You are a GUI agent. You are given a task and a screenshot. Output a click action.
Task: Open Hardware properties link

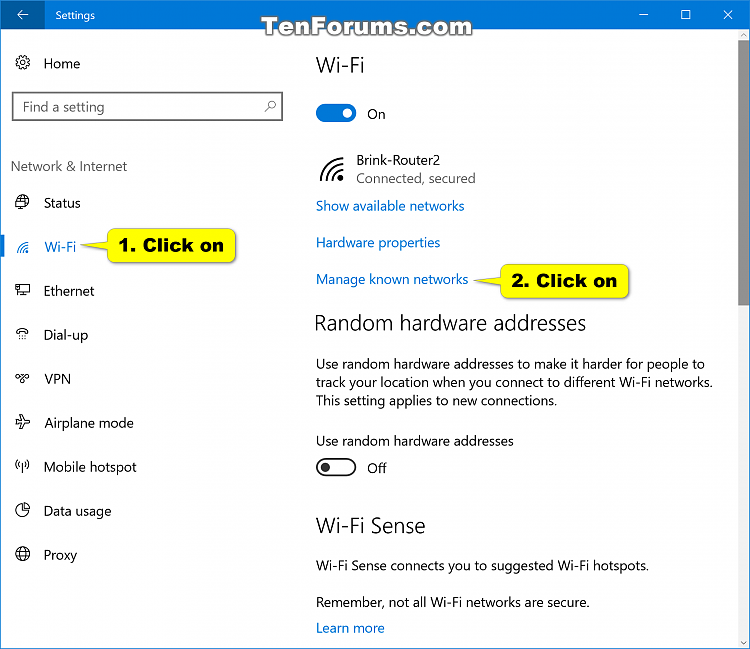click(378, 243)
